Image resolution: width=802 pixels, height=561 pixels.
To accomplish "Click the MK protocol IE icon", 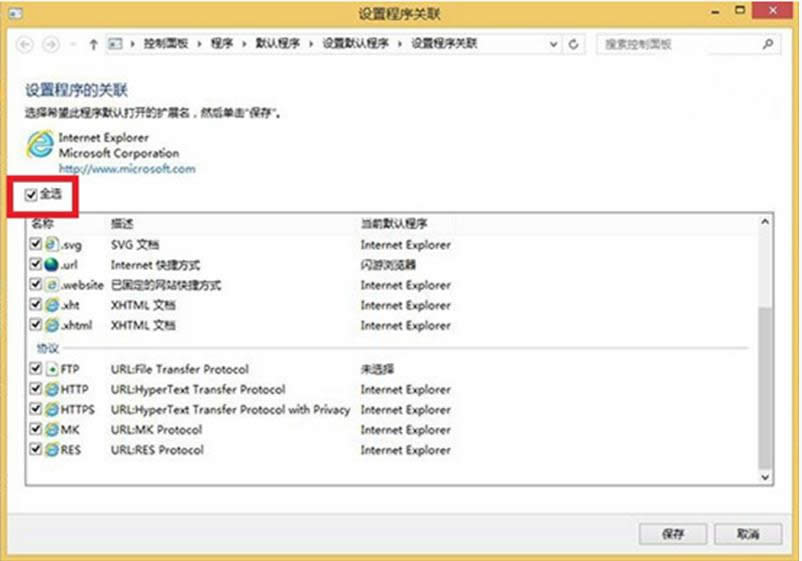I will (x=52, y=429).
